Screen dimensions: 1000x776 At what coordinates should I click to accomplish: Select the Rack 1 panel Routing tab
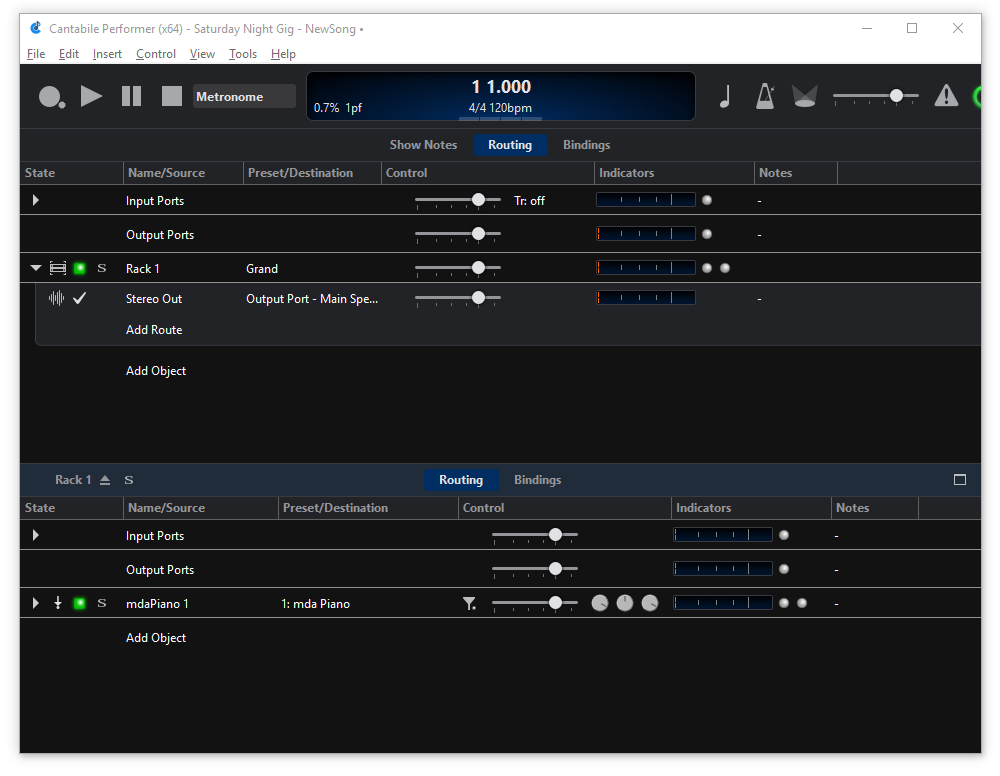coord(461,480)
